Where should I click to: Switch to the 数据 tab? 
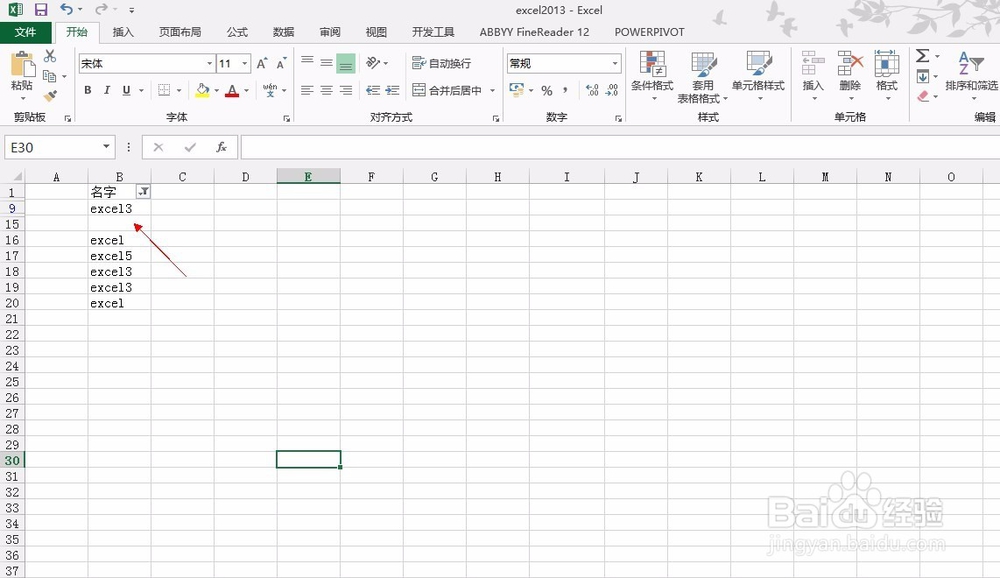pyautogui.click(x=283, y=32)
